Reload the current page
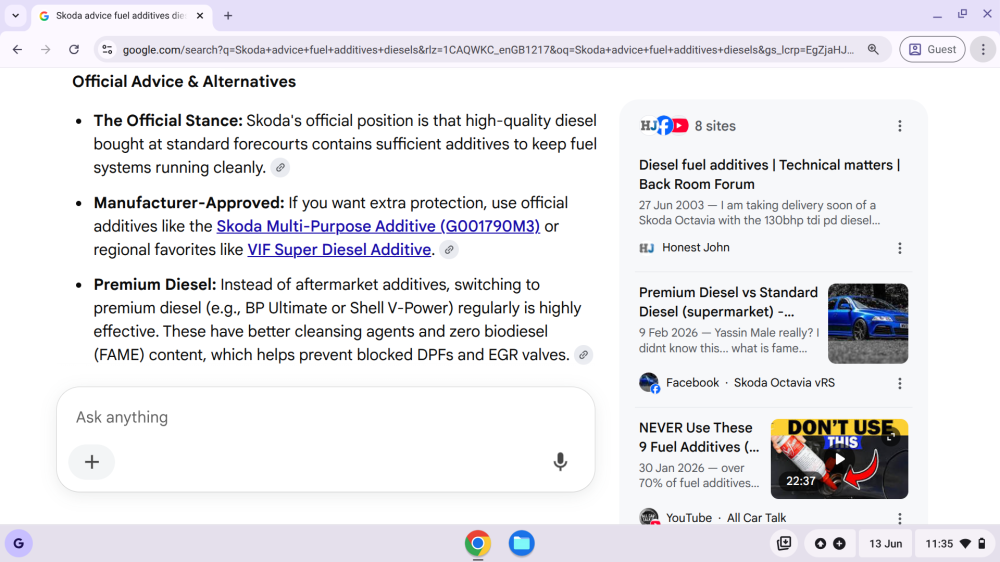Screen dimensions: 1000x562 (x=74, y=49)
